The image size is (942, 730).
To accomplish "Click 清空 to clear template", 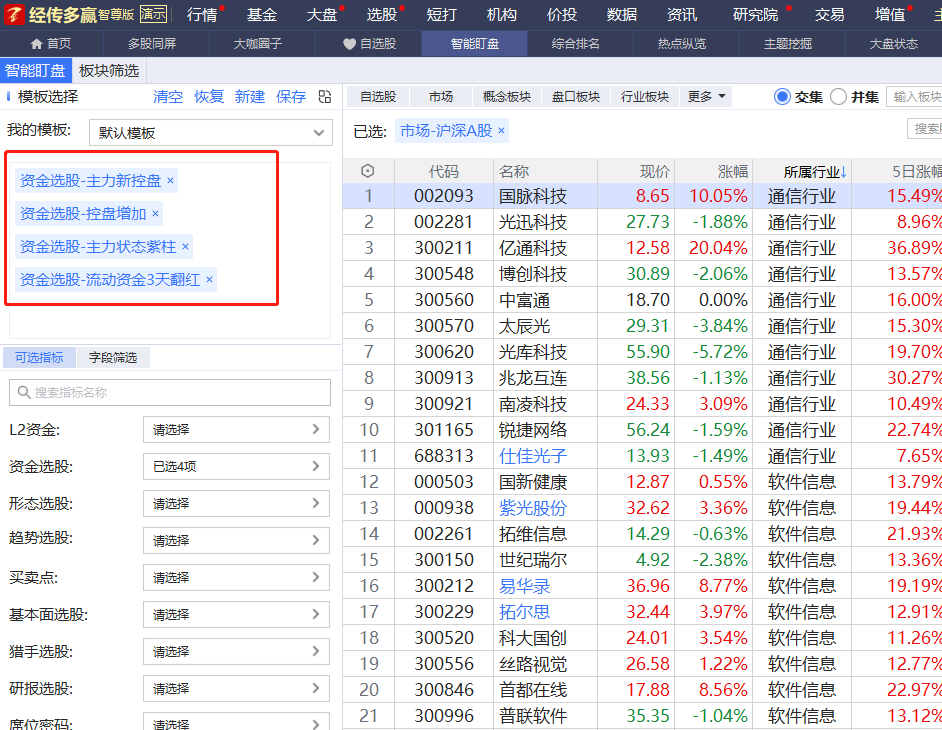I will coord(168,97).
